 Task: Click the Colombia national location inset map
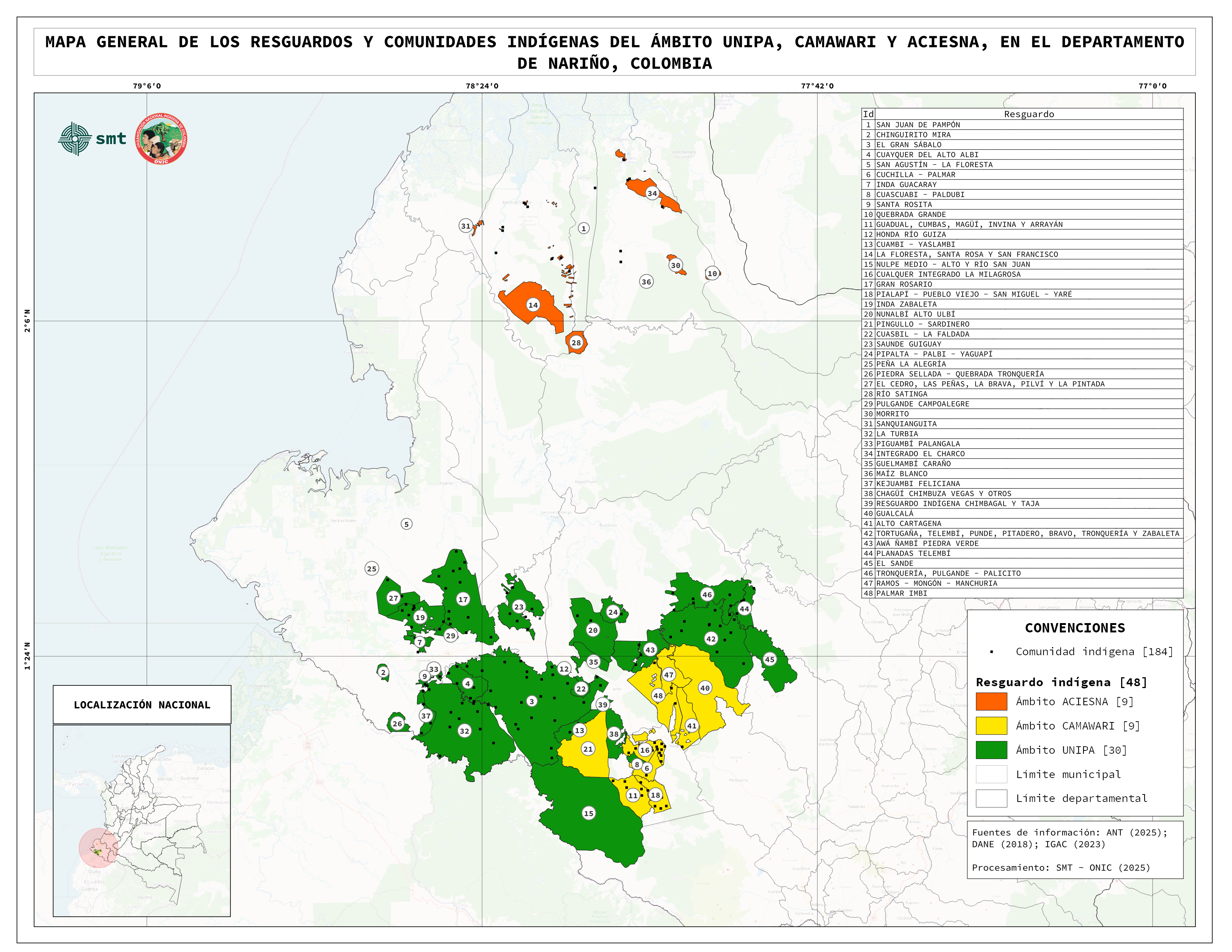pos(141,821)
